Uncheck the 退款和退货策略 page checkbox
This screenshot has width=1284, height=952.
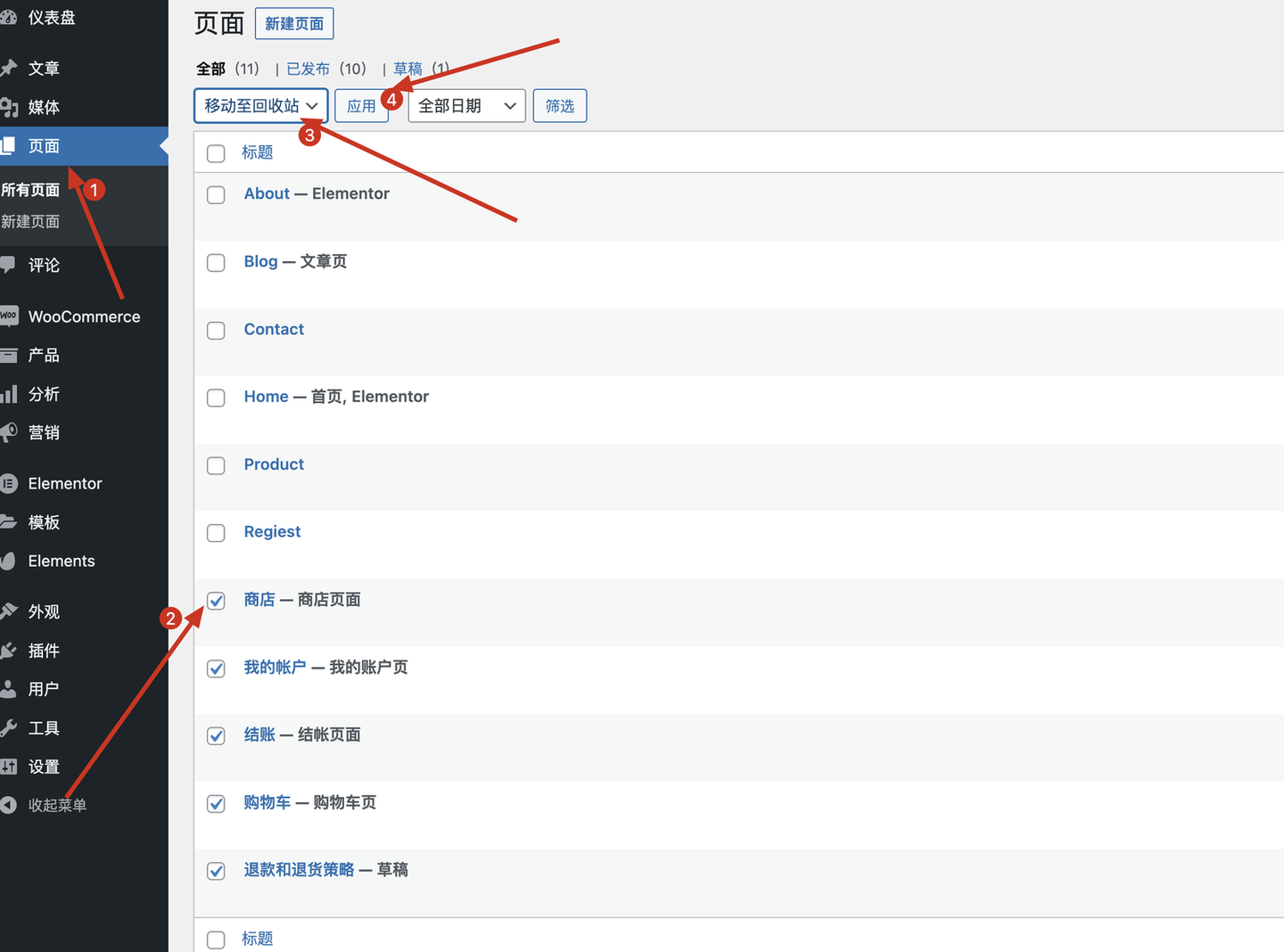coord(216,871)
